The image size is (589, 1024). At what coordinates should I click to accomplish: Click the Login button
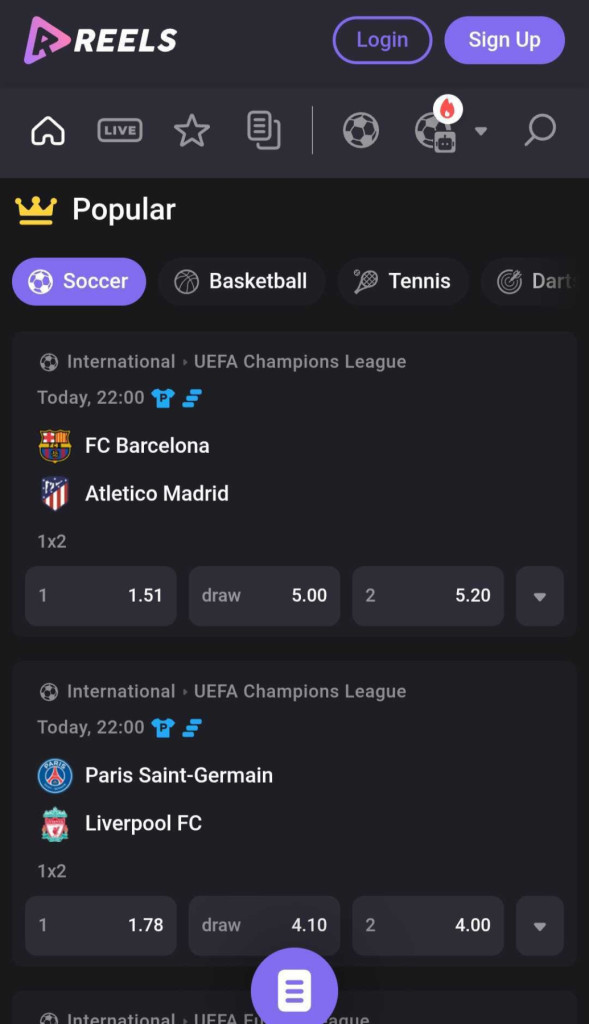pyautogui.click(x=382, y=40)
